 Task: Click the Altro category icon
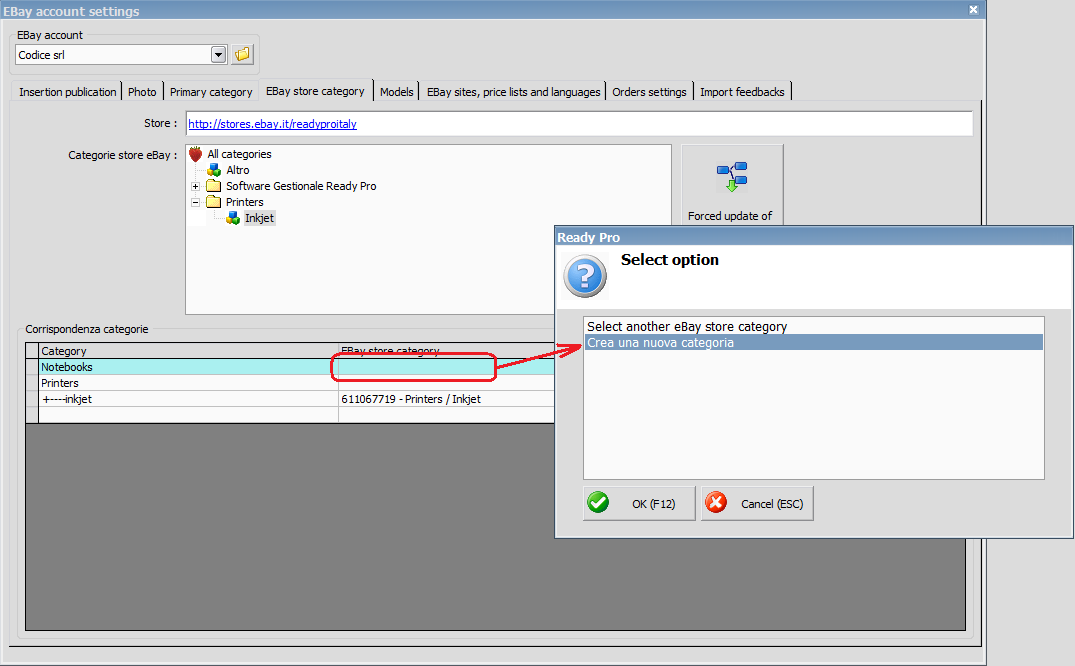point(215,169)
